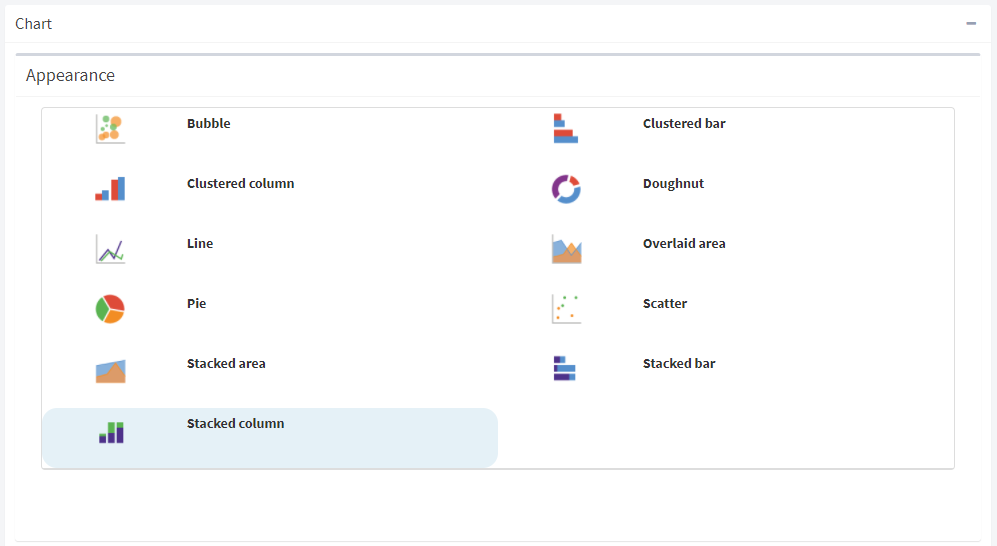This screenshot has height=546, width=997.
Task: Click the Appearance section header
Action: [71, 76]
